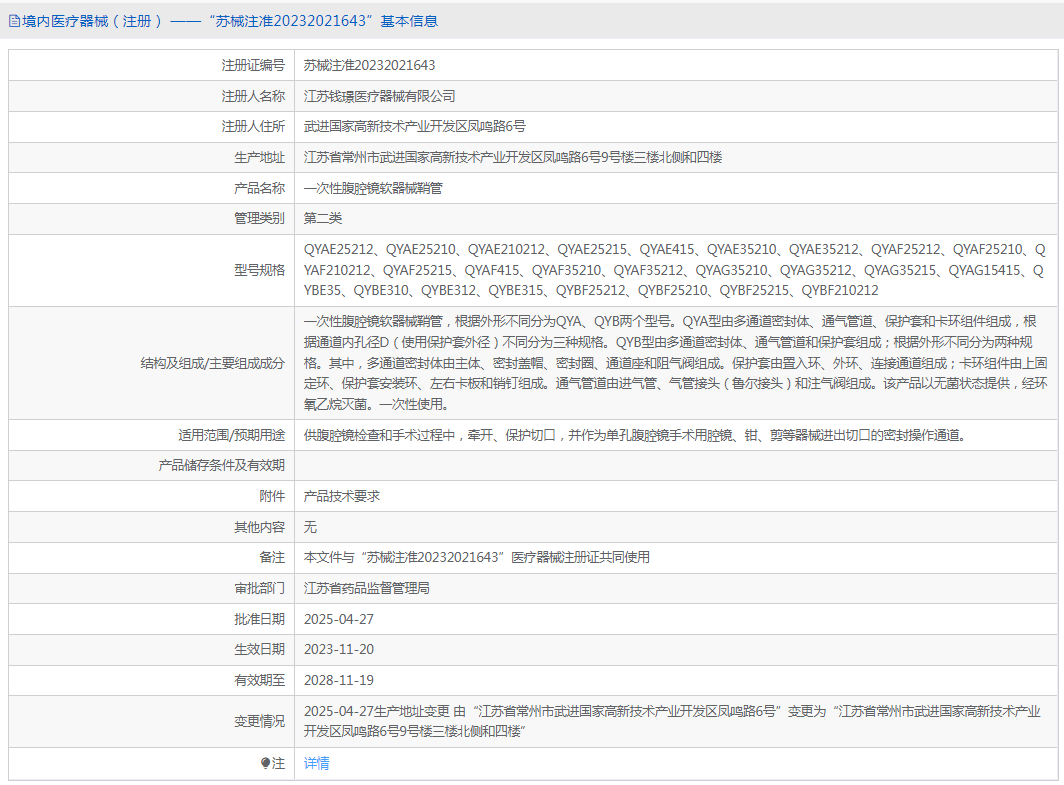The width and height of the screenshot is (1064, 785).
Task: Click the 产品储存条件及有效期 label
Action: click(x=221, y=465)
